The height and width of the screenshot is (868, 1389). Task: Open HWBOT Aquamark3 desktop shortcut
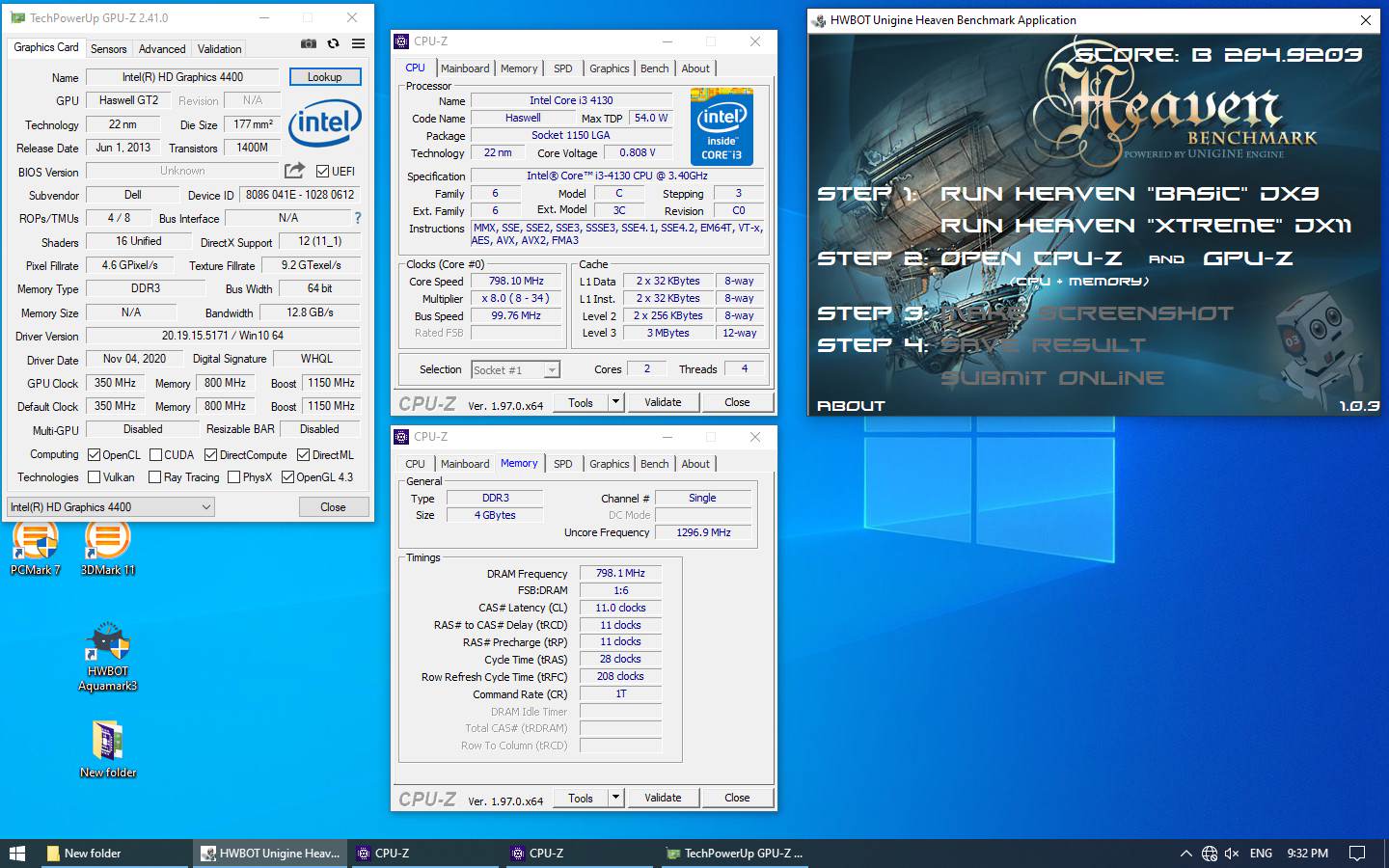[107, 657]
